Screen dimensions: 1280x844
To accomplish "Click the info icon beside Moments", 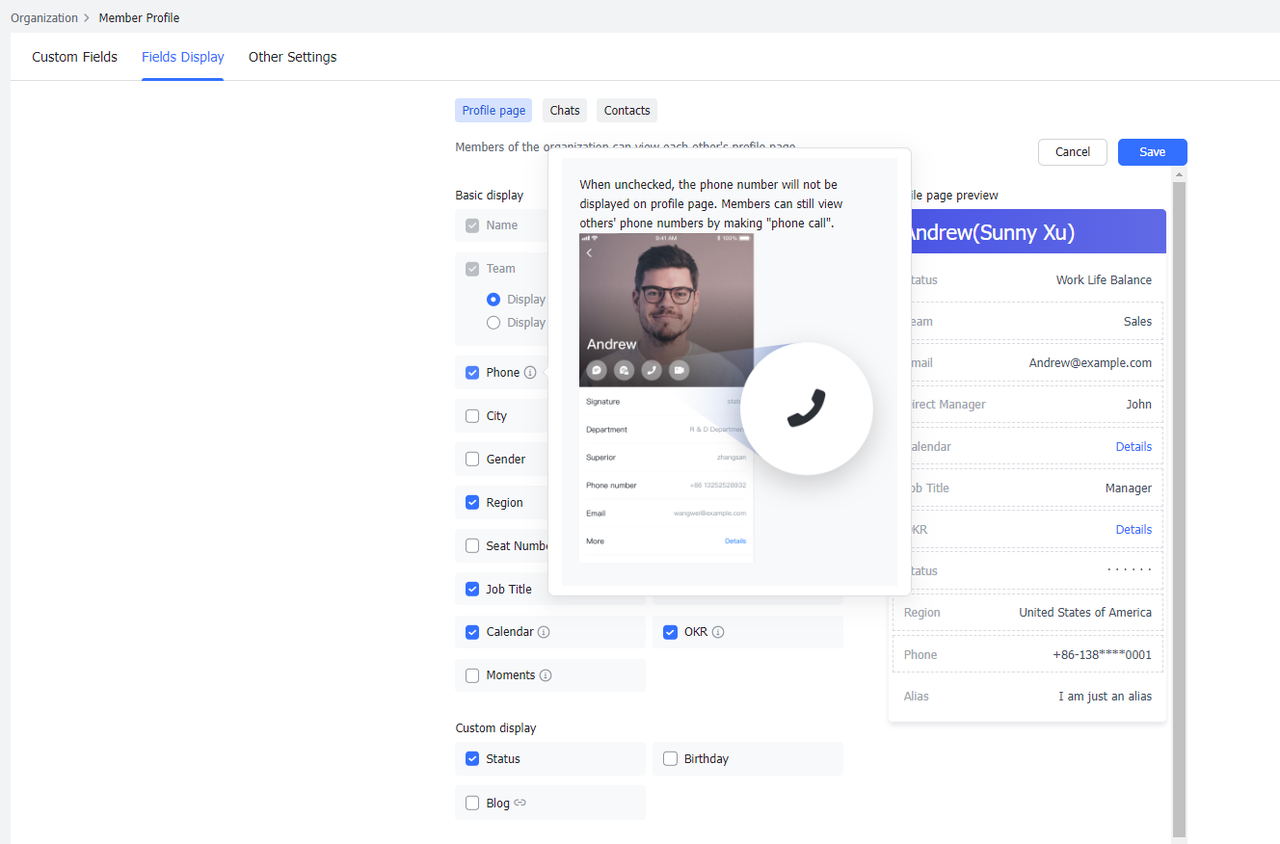I will [x=545, y=675].
